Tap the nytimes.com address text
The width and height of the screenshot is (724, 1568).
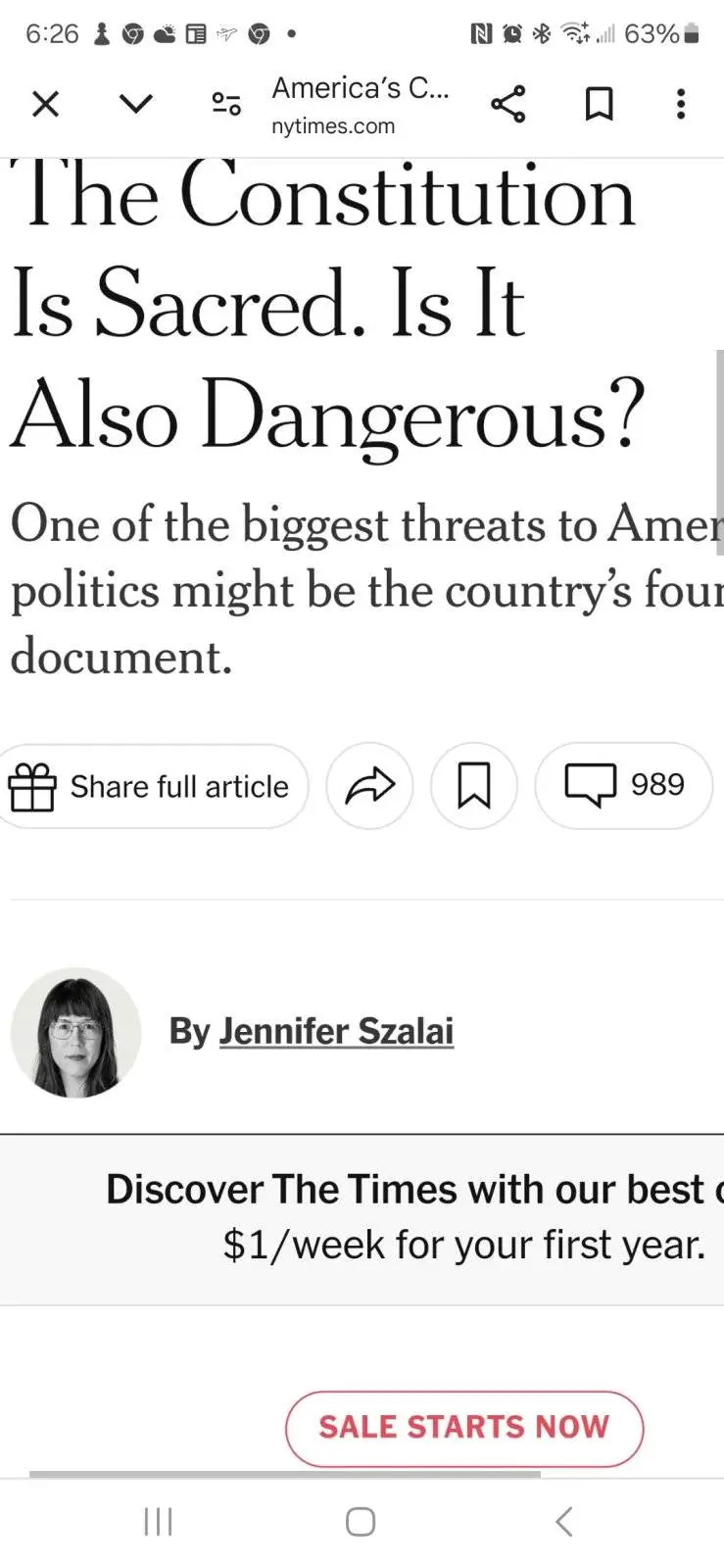tap(333, 126)
